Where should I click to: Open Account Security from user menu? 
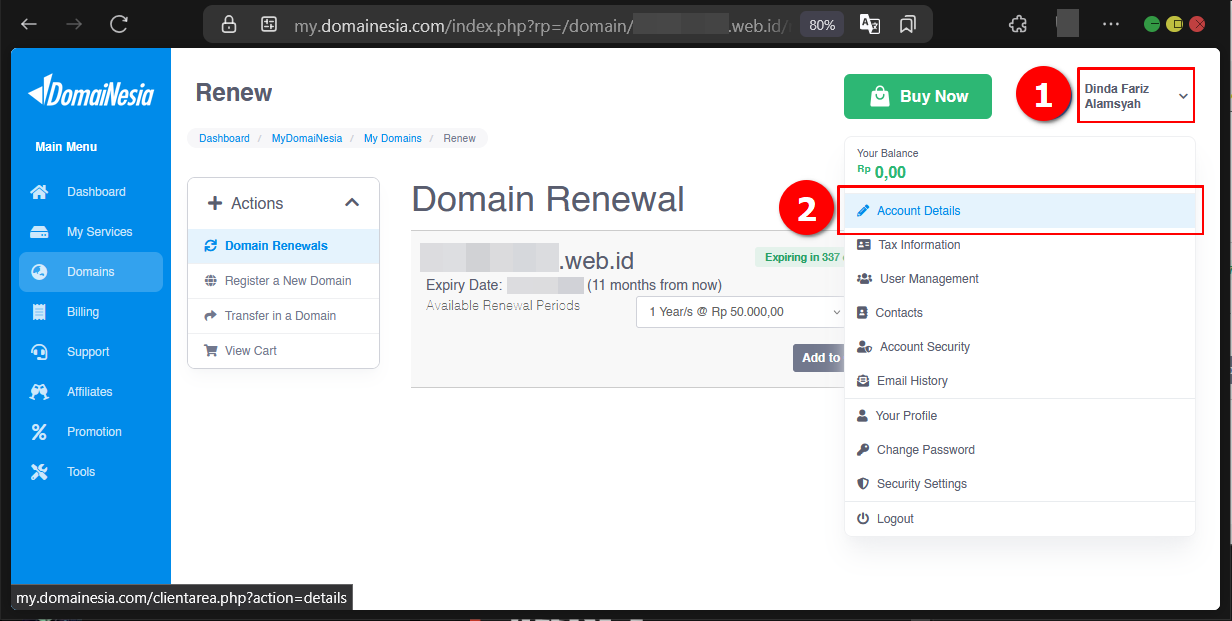[x=1020, y=347]
